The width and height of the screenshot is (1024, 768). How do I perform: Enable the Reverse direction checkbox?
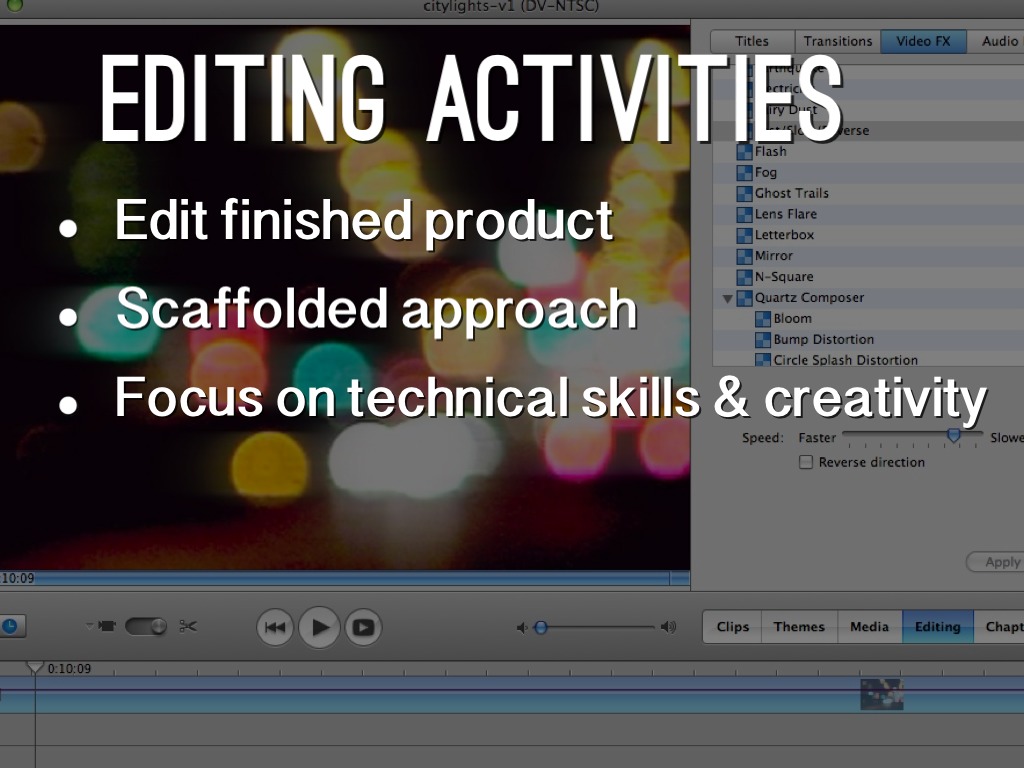(x=806, y=462)
